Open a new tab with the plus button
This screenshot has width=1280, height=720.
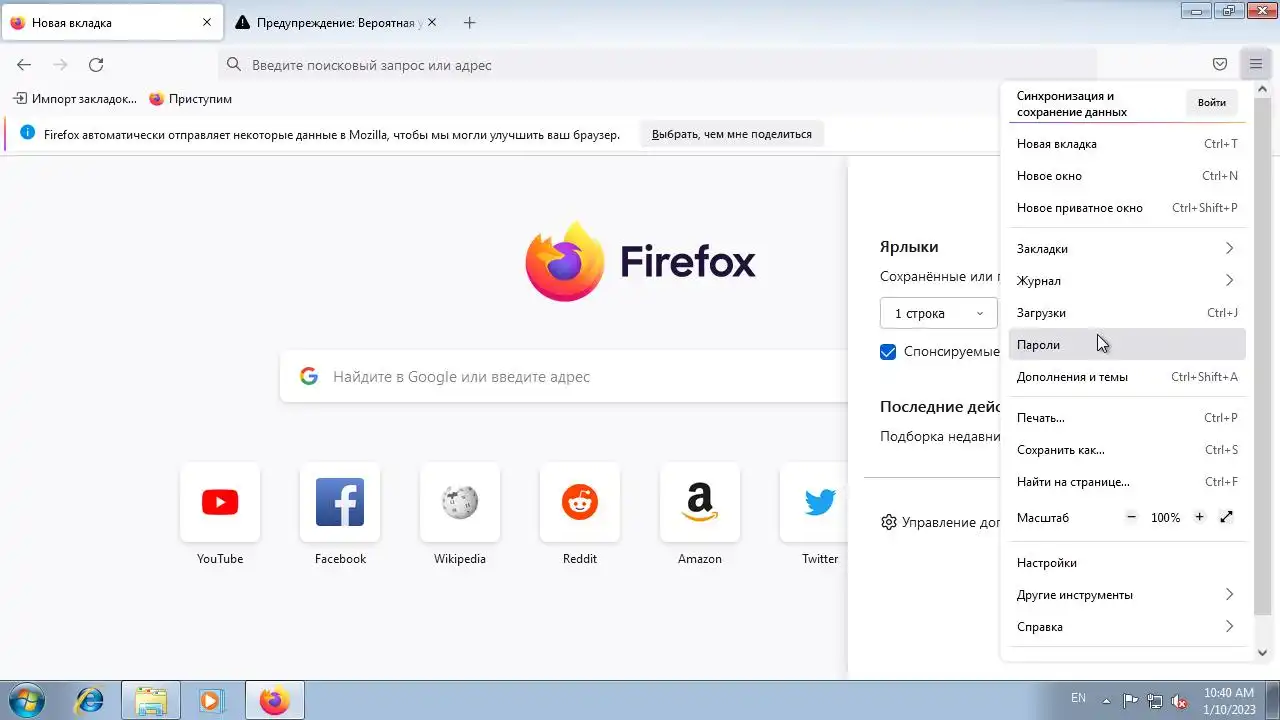(x=470, y=22)
